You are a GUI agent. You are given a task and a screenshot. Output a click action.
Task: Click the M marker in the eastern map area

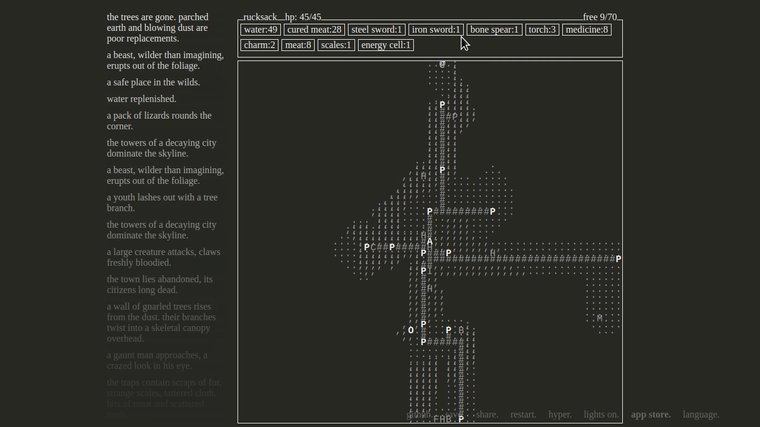coord(600,318)
